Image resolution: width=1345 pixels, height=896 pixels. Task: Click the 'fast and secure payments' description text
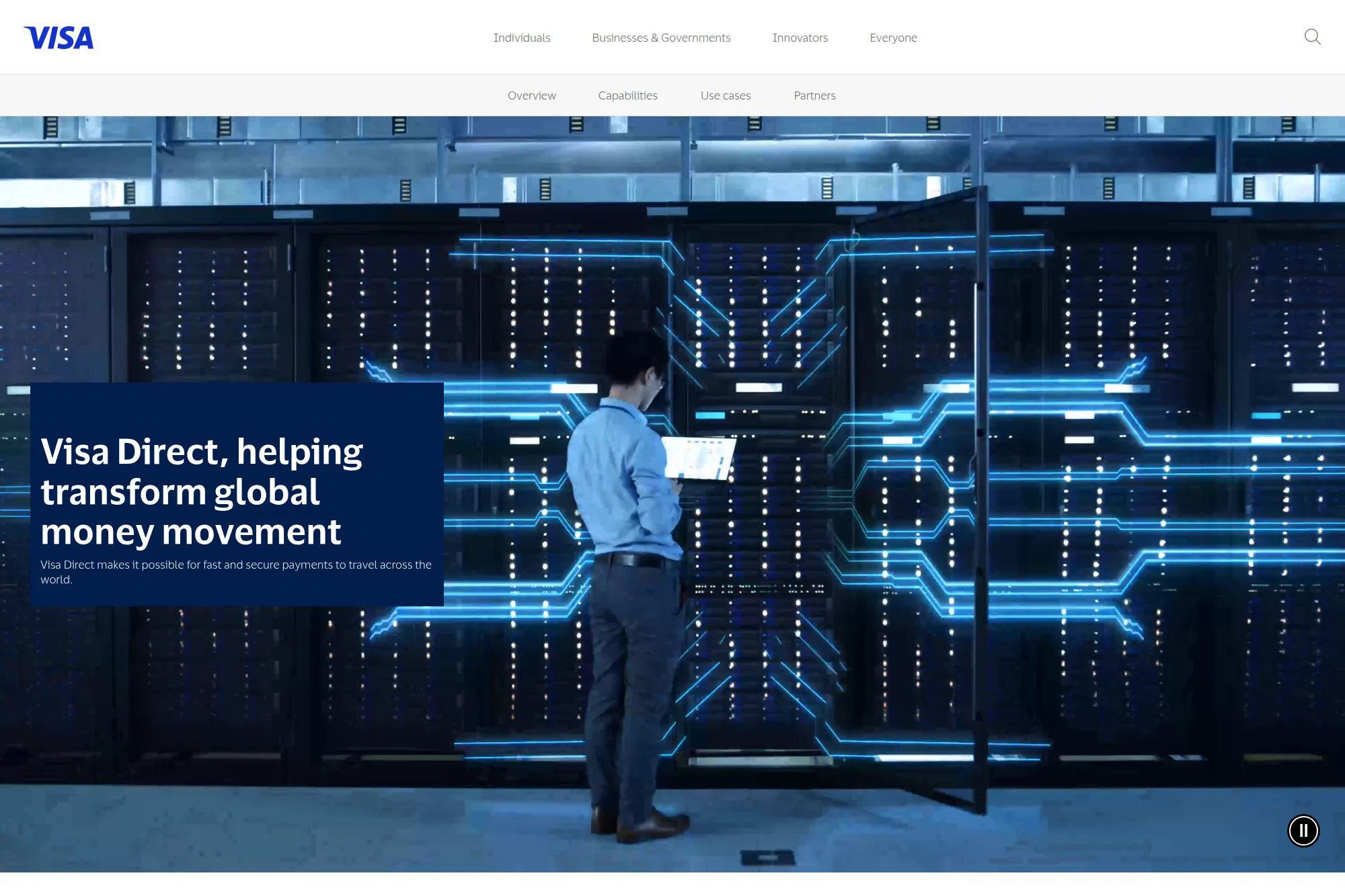235,571
